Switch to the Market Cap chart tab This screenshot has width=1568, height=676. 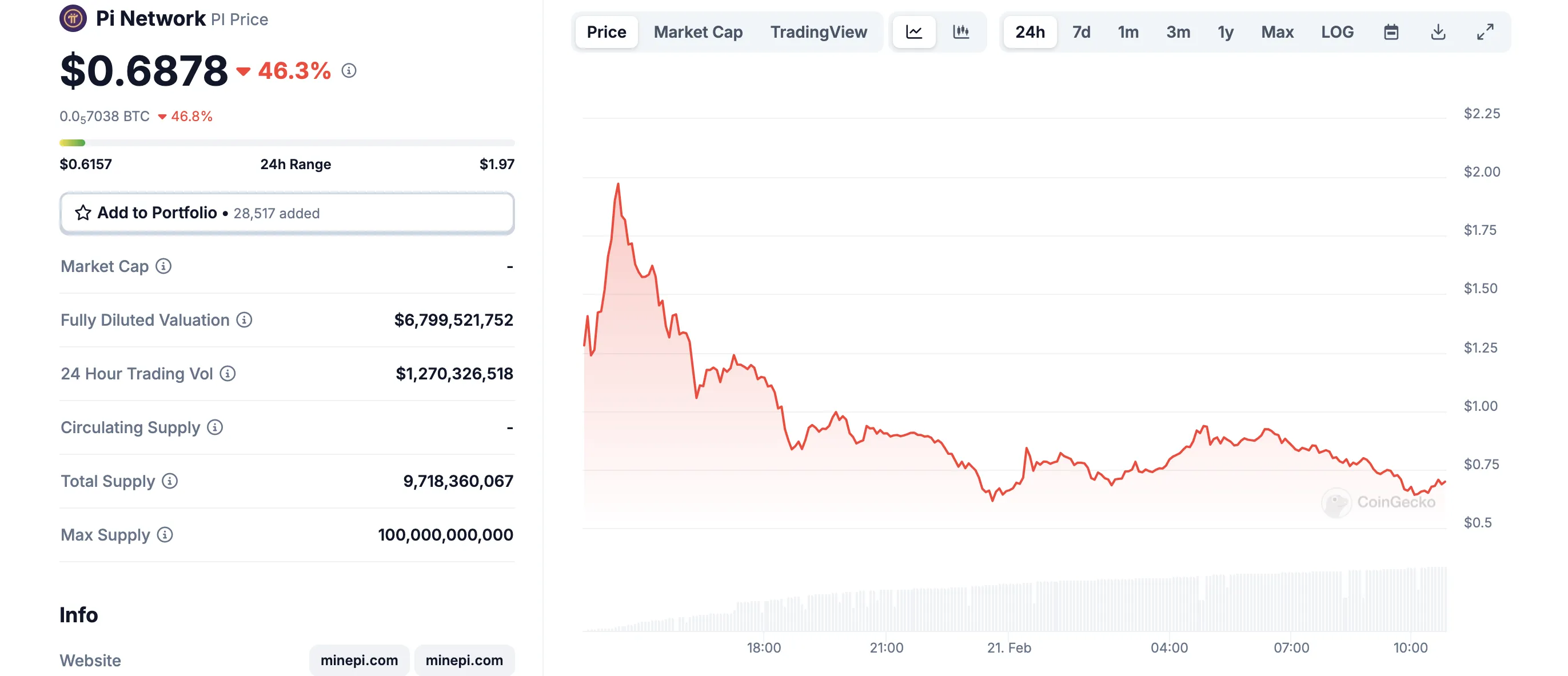pyautogui.click(x=698, y=31)
